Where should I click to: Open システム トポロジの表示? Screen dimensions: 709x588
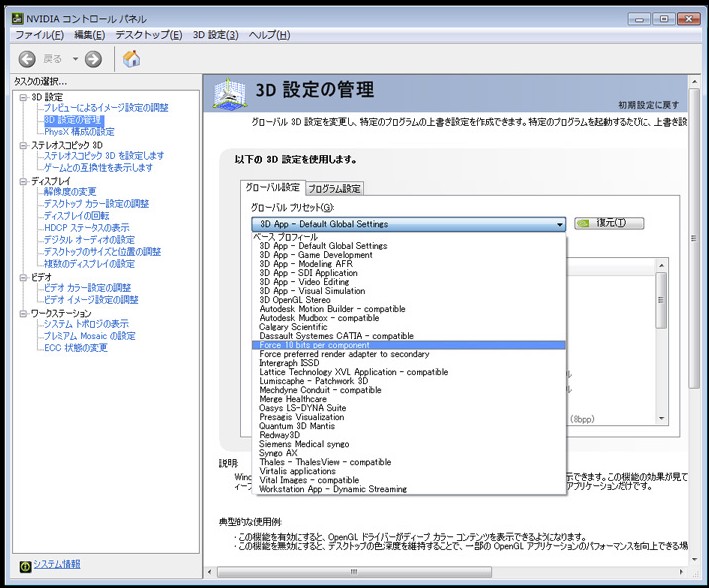coord(86,324)
